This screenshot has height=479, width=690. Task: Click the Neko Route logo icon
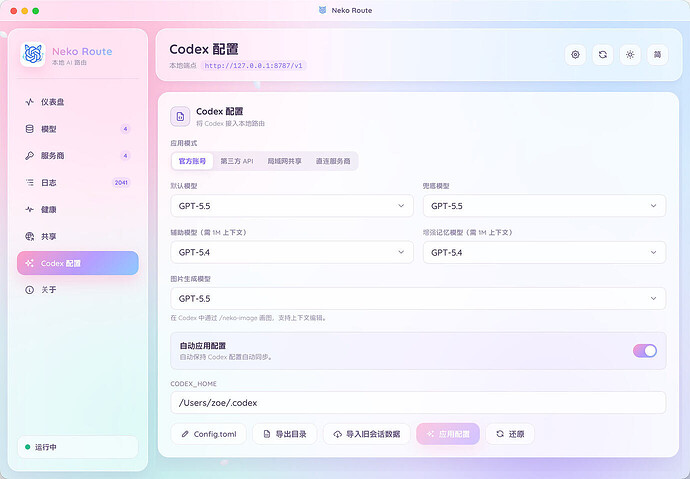(x=33, y=55)
